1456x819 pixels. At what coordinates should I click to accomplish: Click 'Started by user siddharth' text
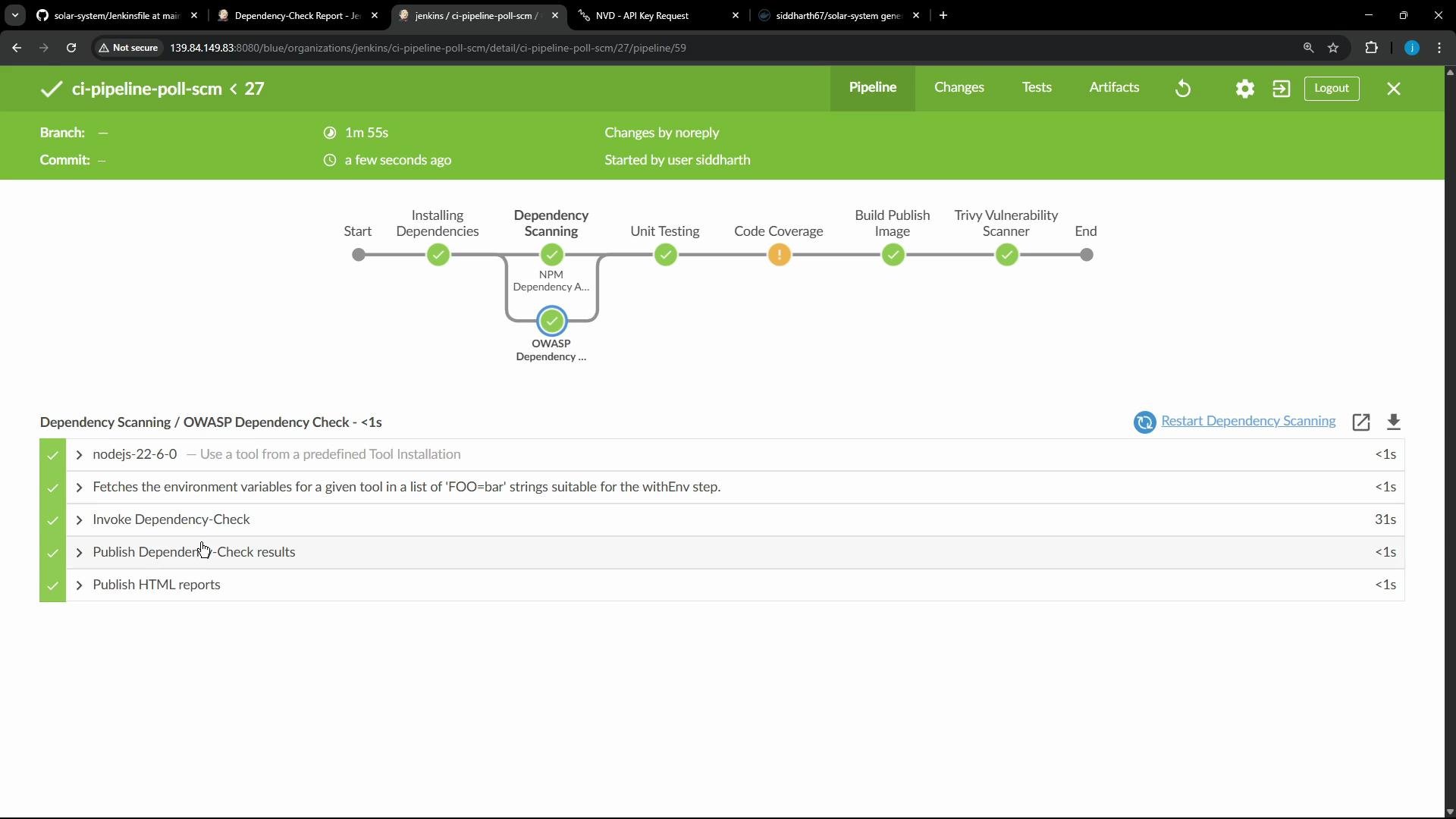pos(677,160)
